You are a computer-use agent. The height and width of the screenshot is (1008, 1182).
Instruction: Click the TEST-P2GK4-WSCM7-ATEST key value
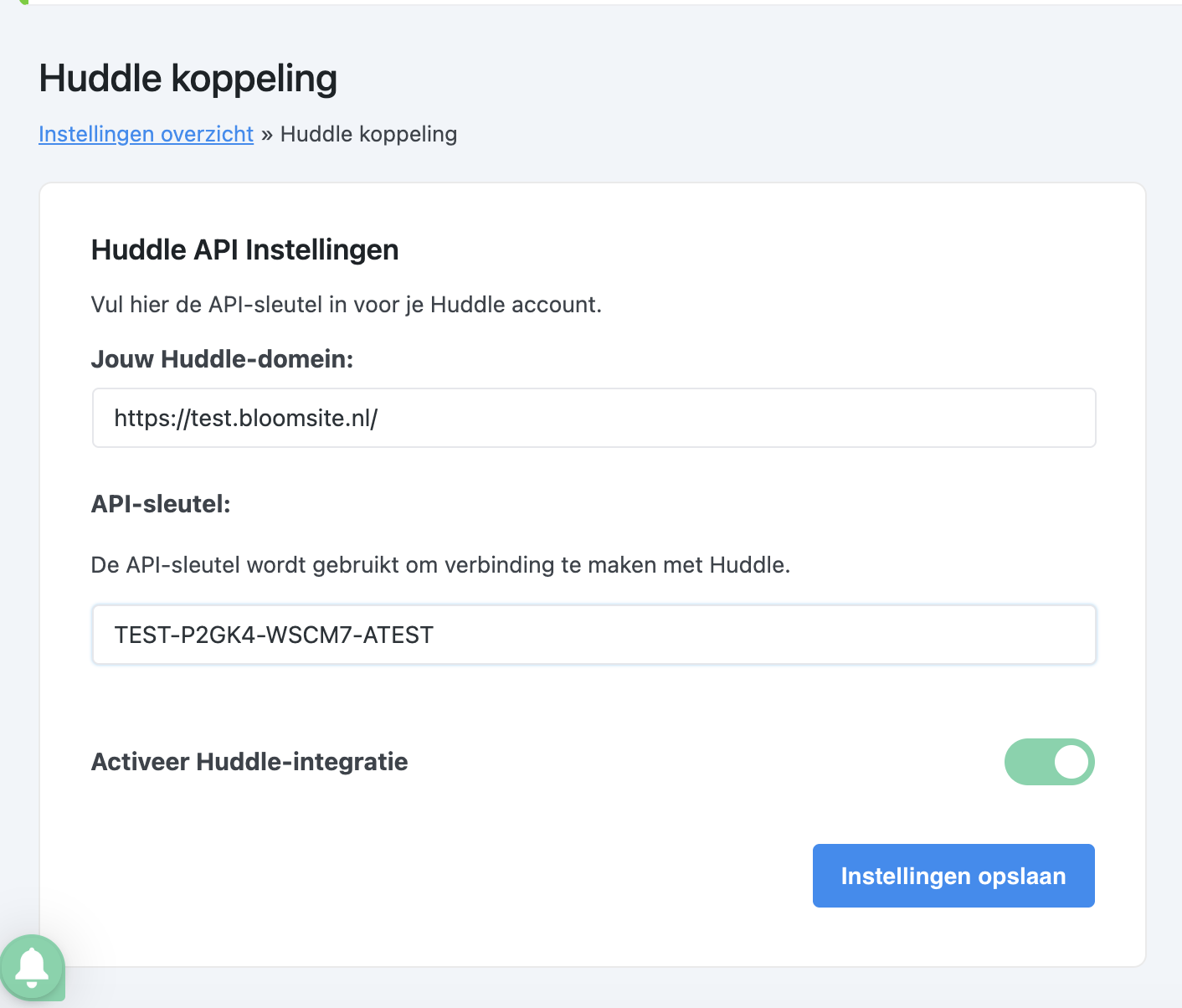coord(274,635)
